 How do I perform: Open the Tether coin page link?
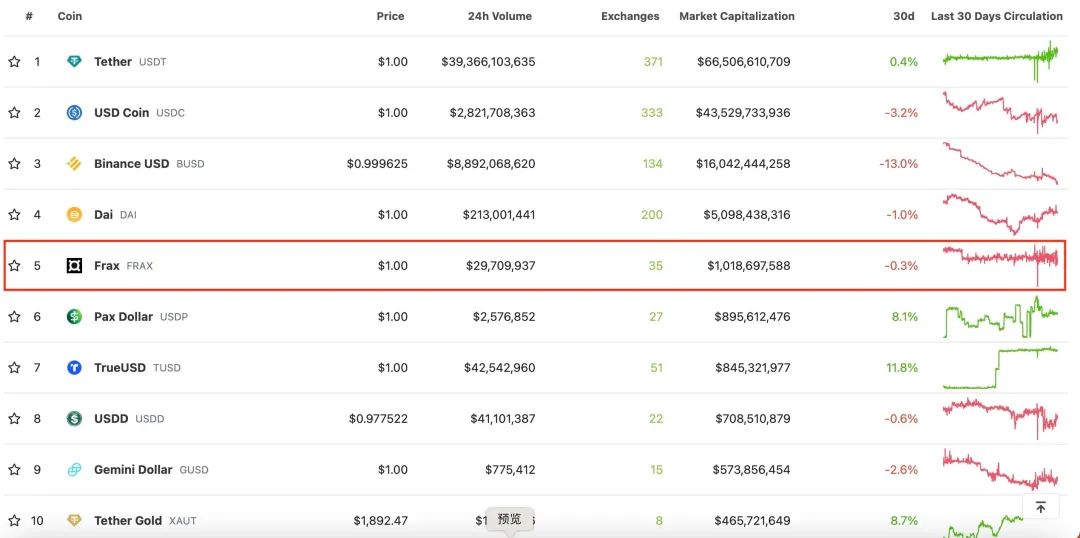point(113,62)
